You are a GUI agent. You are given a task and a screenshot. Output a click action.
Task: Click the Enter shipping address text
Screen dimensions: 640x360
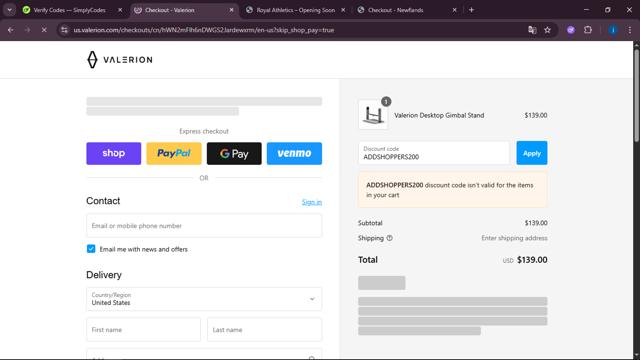pos(514,238)
